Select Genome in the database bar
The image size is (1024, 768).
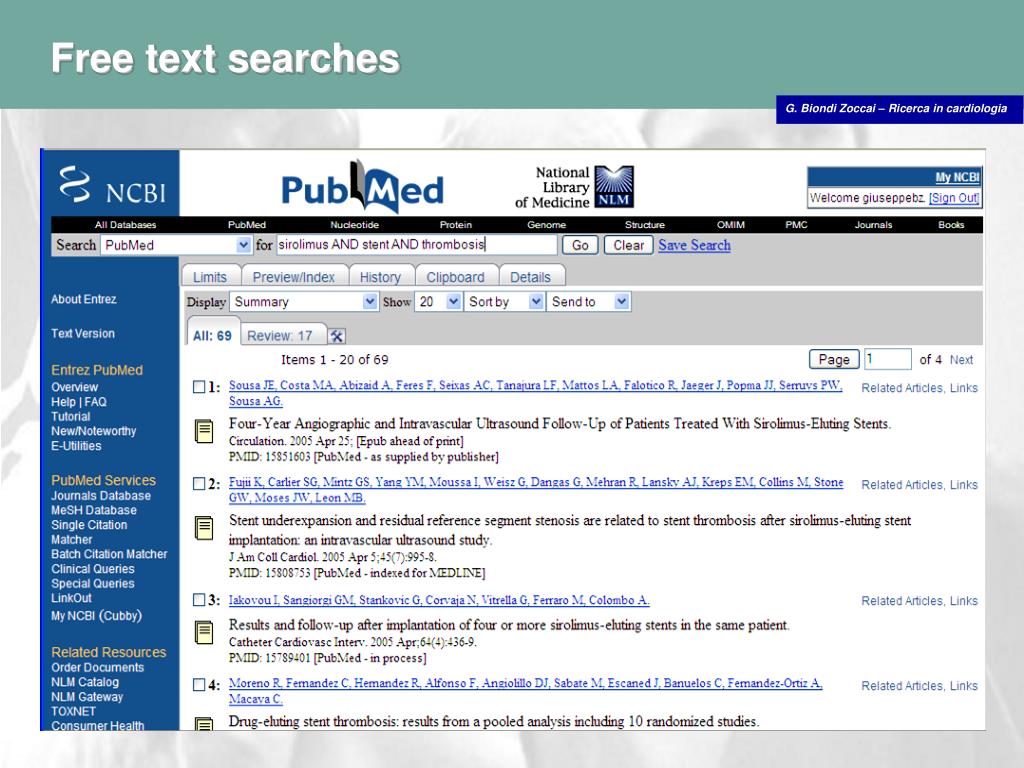pos(547,225)
